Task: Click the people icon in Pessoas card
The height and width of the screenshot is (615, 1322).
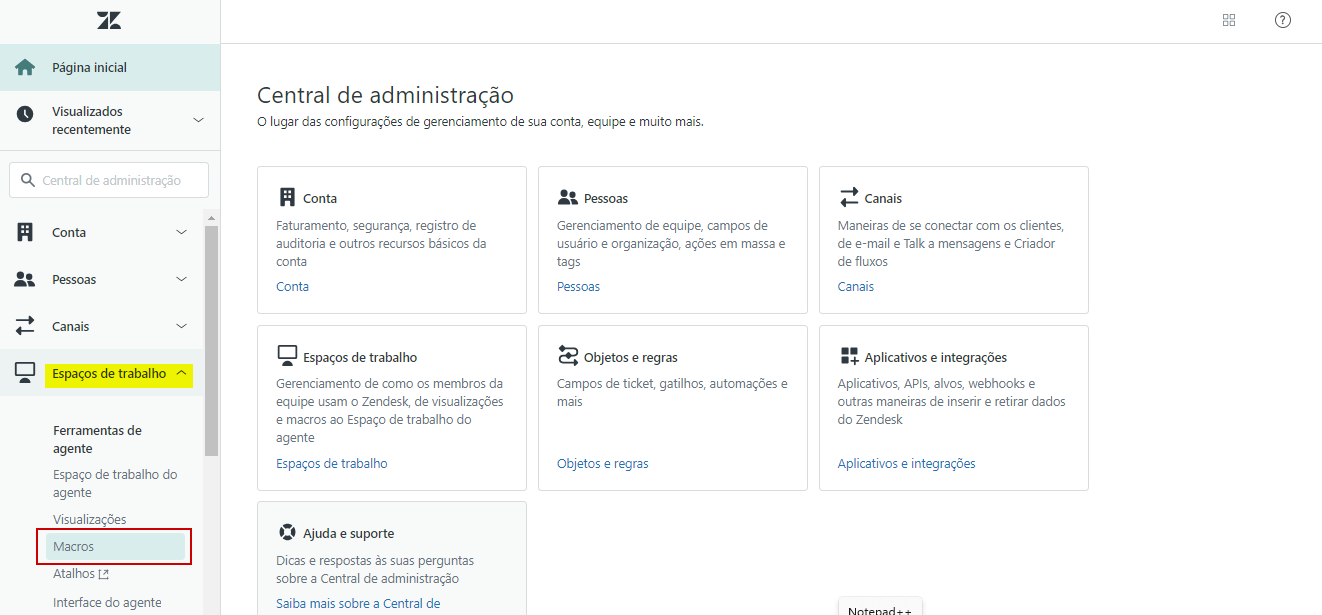Action: 568,197
